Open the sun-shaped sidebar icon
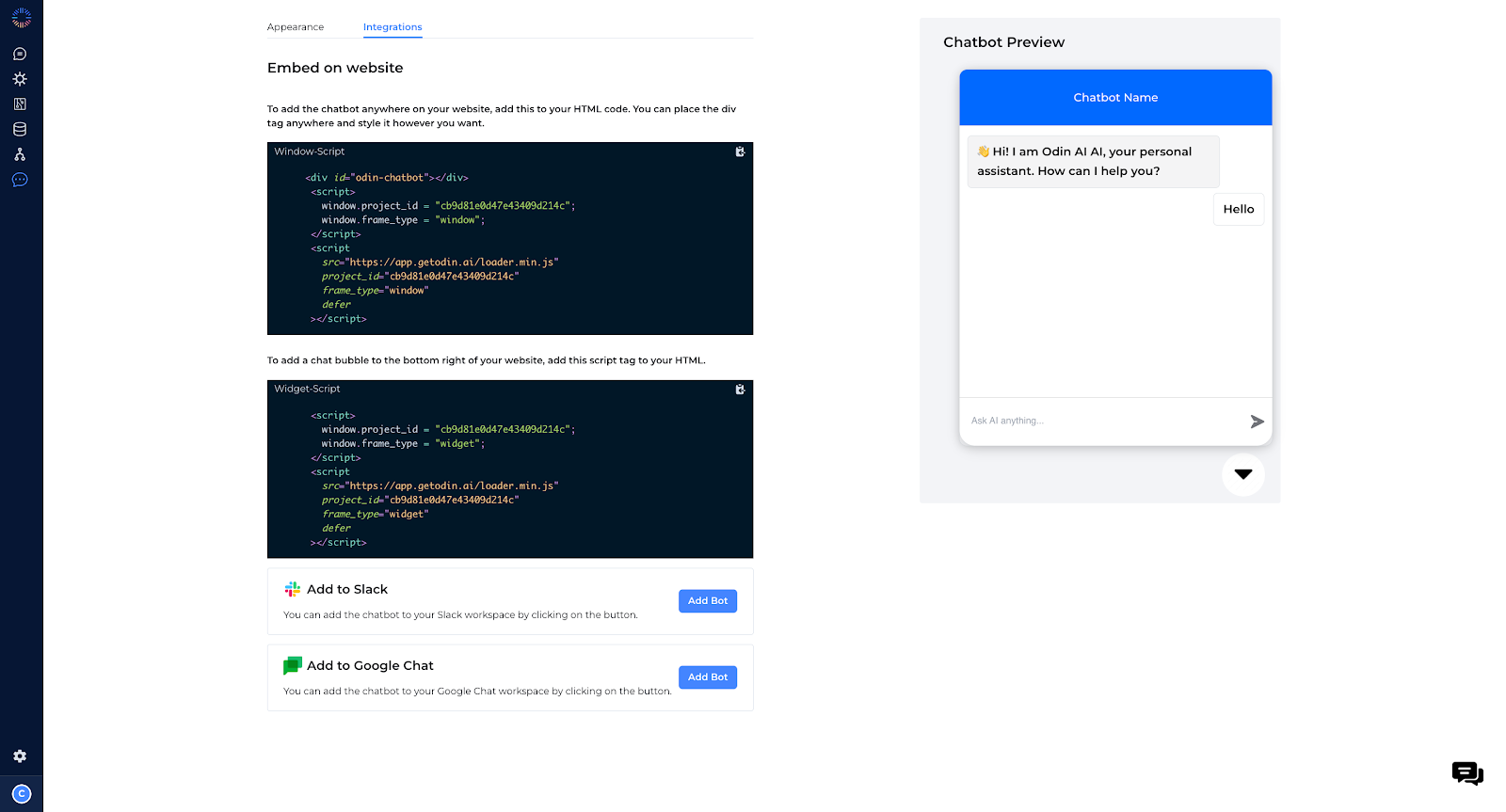The image size is (1506, 812). 20,79
